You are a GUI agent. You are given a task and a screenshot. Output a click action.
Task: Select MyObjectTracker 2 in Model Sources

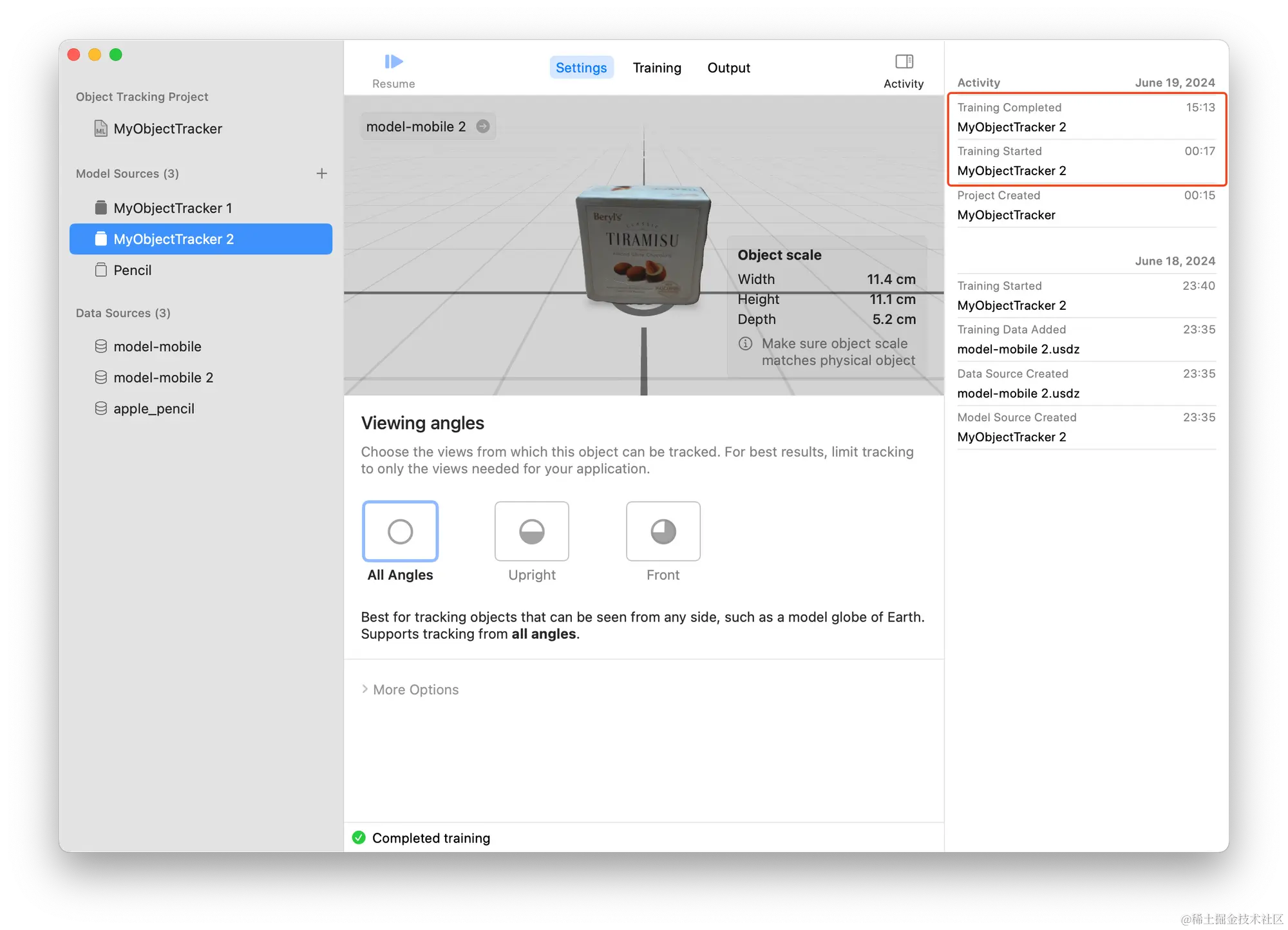pos(201,239)
